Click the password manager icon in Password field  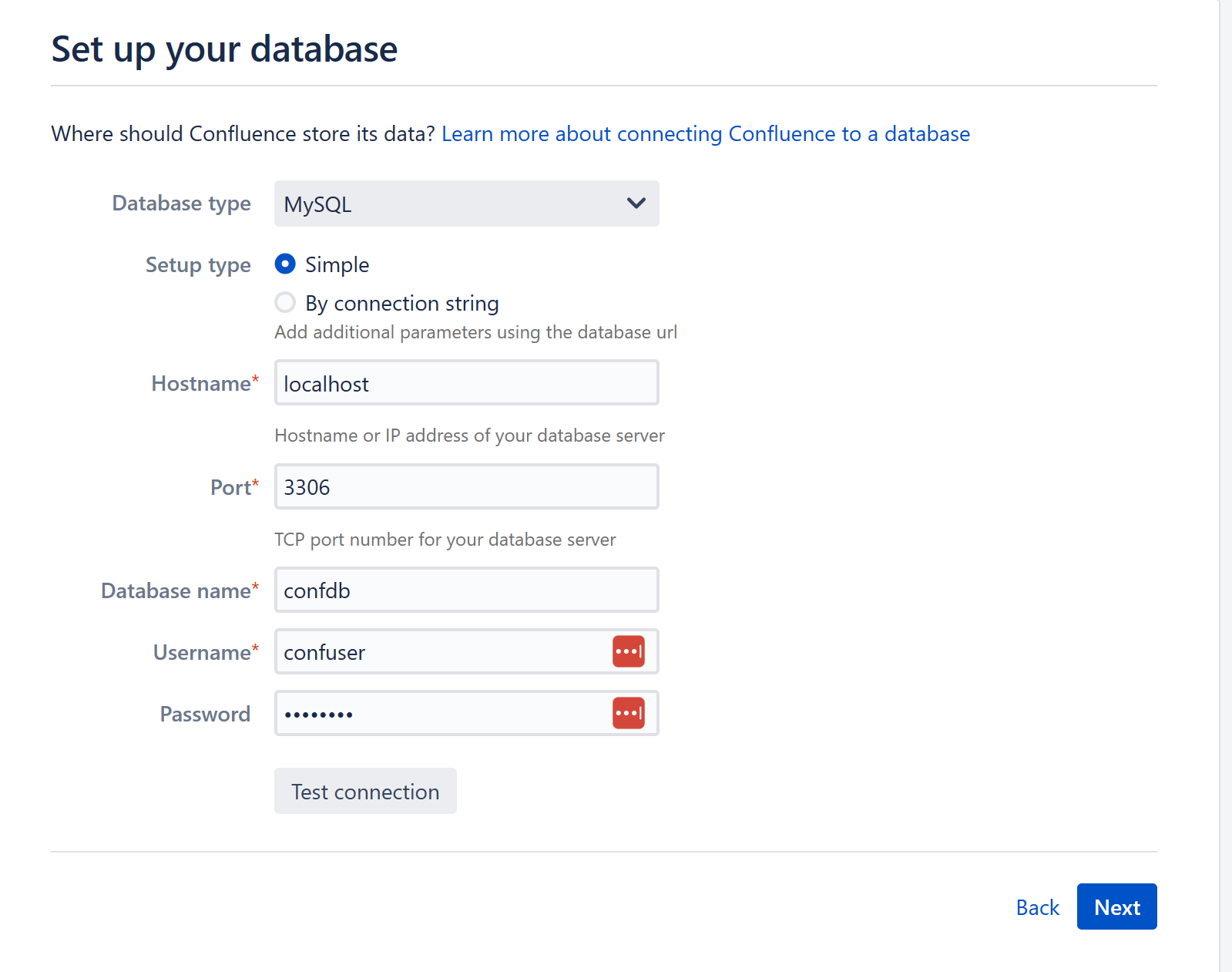tap(629, 713)
